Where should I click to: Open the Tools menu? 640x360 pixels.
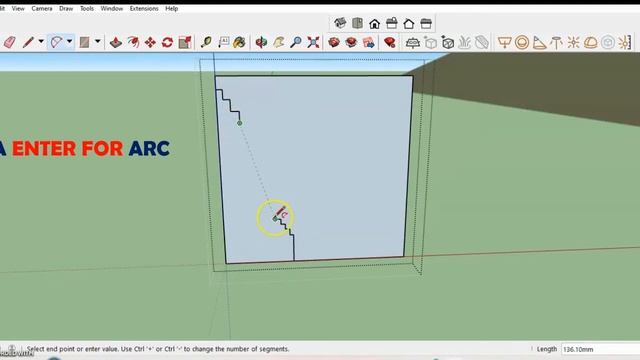coord(87,9)
